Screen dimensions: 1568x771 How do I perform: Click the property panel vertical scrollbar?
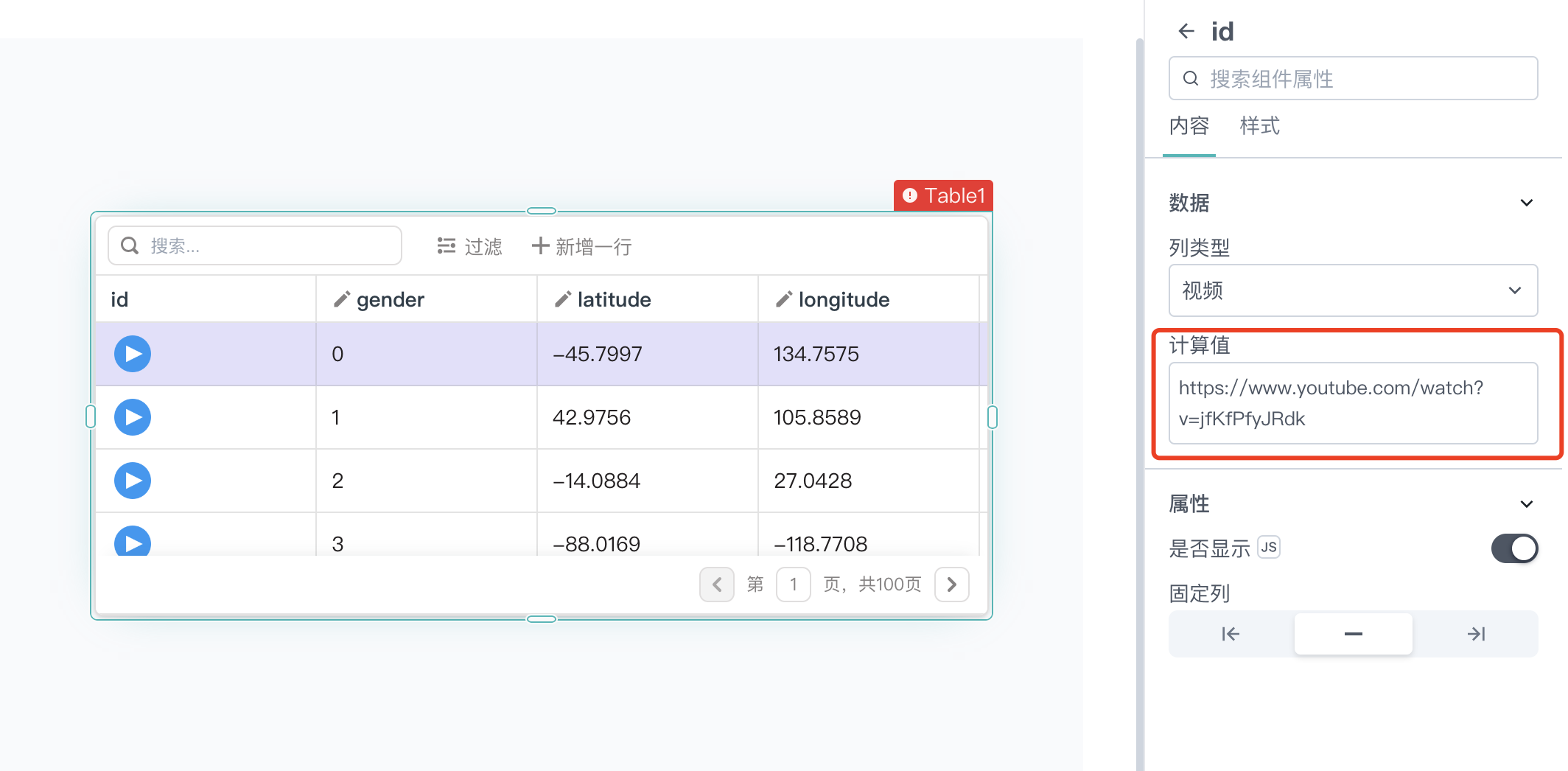pos(1140,404)
